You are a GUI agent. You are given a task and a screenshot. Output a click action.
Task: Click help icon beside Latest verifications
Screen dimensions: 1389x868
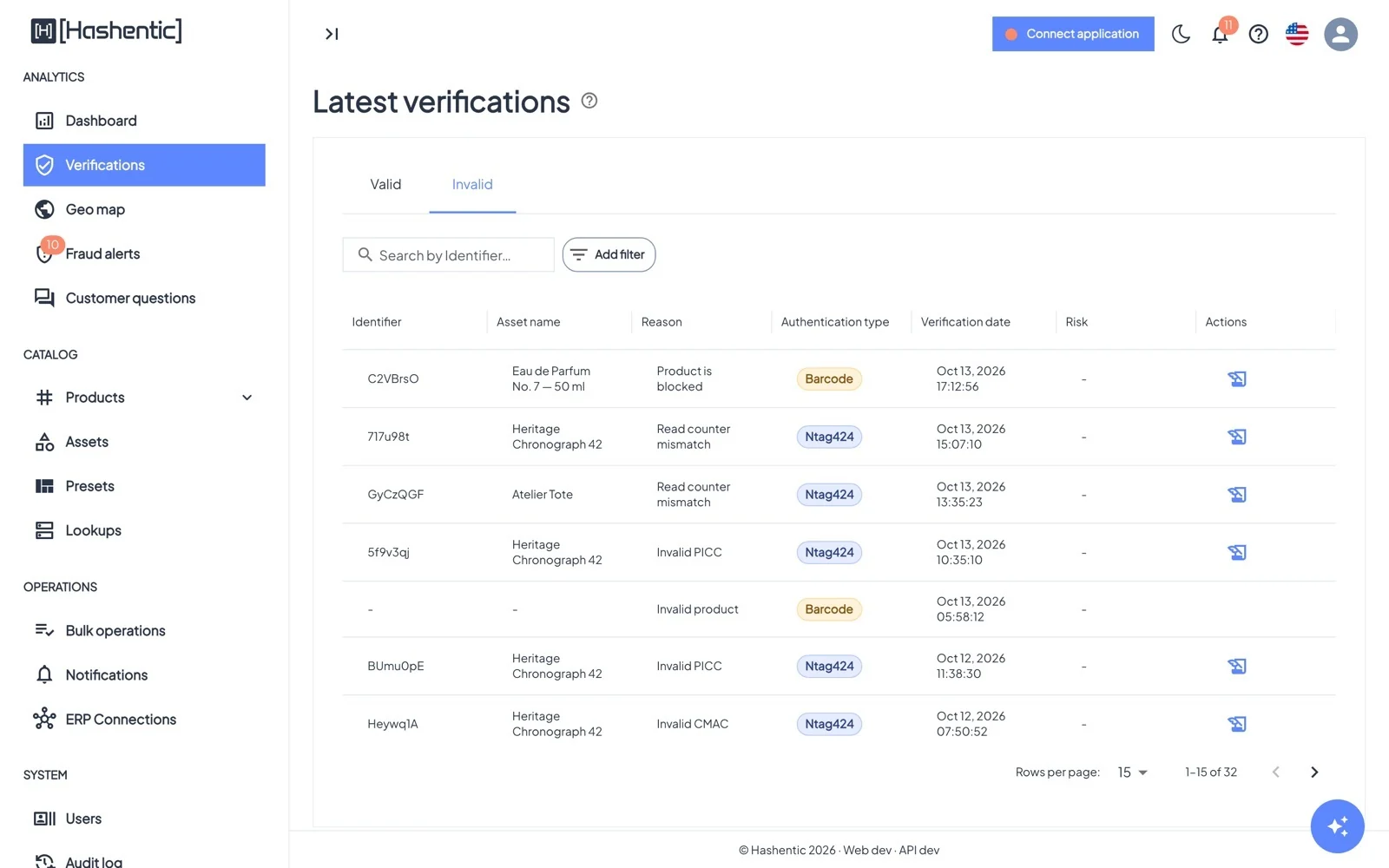(589, 101)
